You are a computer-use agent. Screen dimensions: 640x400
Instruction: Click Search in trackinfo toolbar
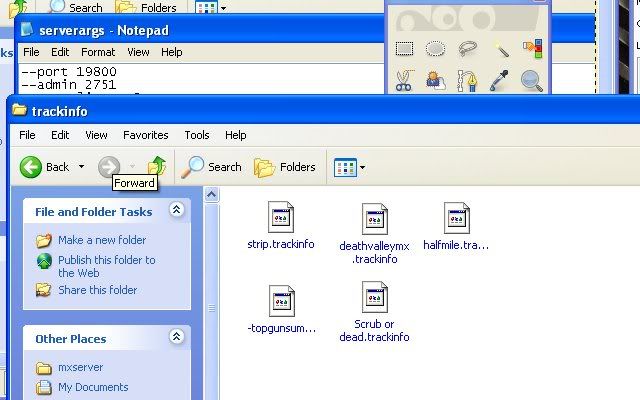[x=211, y=167]
